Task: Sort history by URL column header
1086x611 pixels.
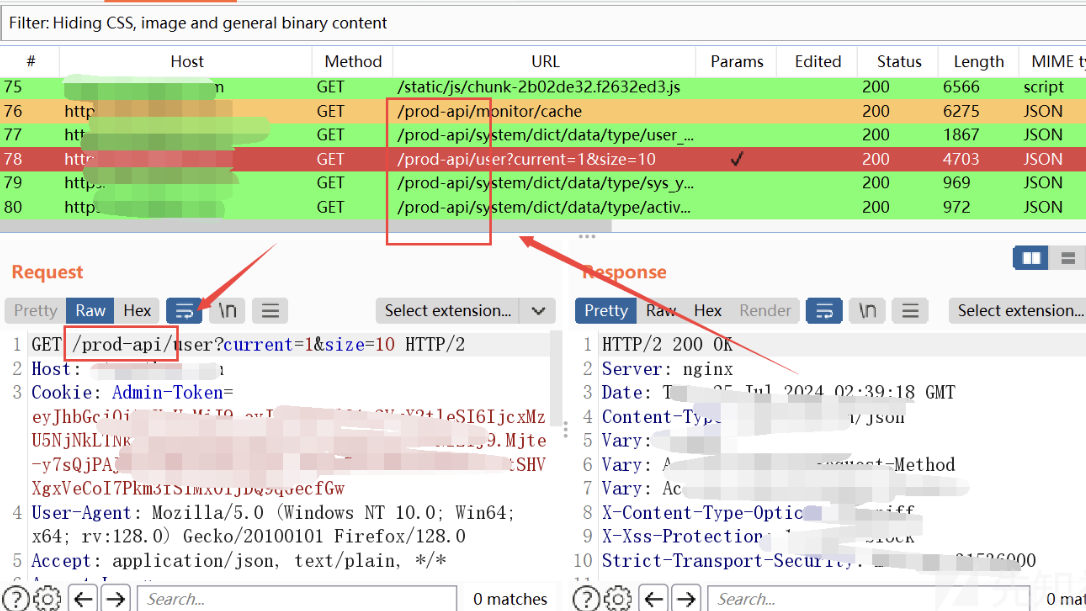Action: click(x=545, y=62)
